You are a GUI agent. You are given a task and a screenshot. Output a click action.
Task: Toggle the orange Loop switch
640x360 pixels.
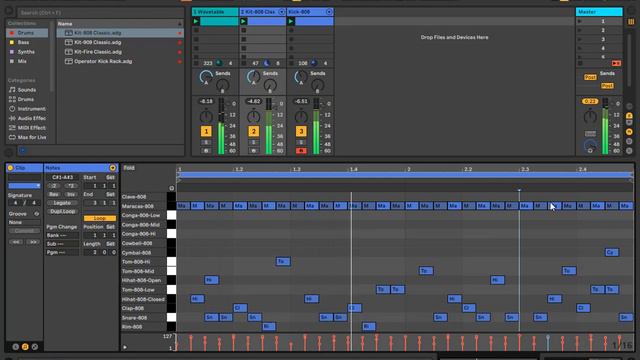(100, 218)
